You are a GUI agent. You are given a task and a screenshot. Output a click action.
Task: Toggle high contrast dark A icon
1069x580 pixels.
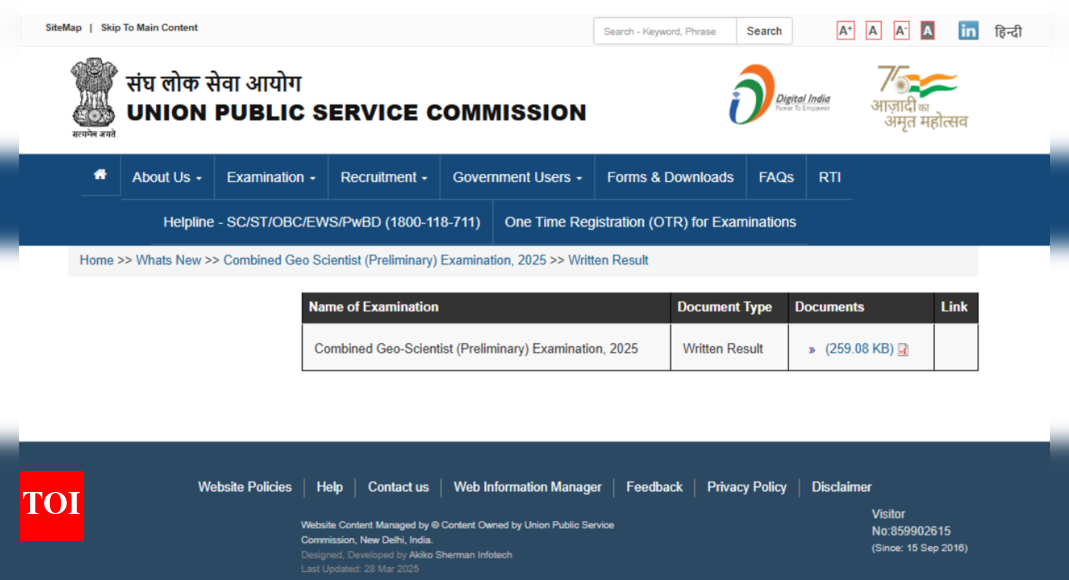928,31
